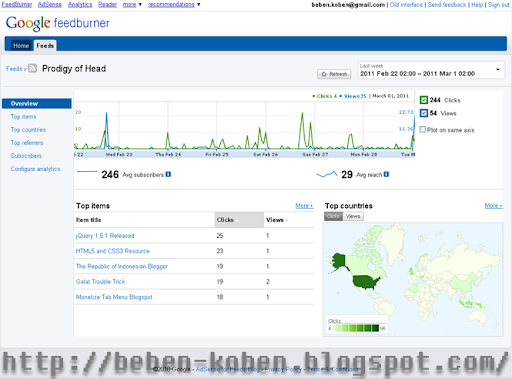Image resolution: width=512 pixels, height=379 pixels.
Task: Open More link for Top countries
Action: [493, 206]
